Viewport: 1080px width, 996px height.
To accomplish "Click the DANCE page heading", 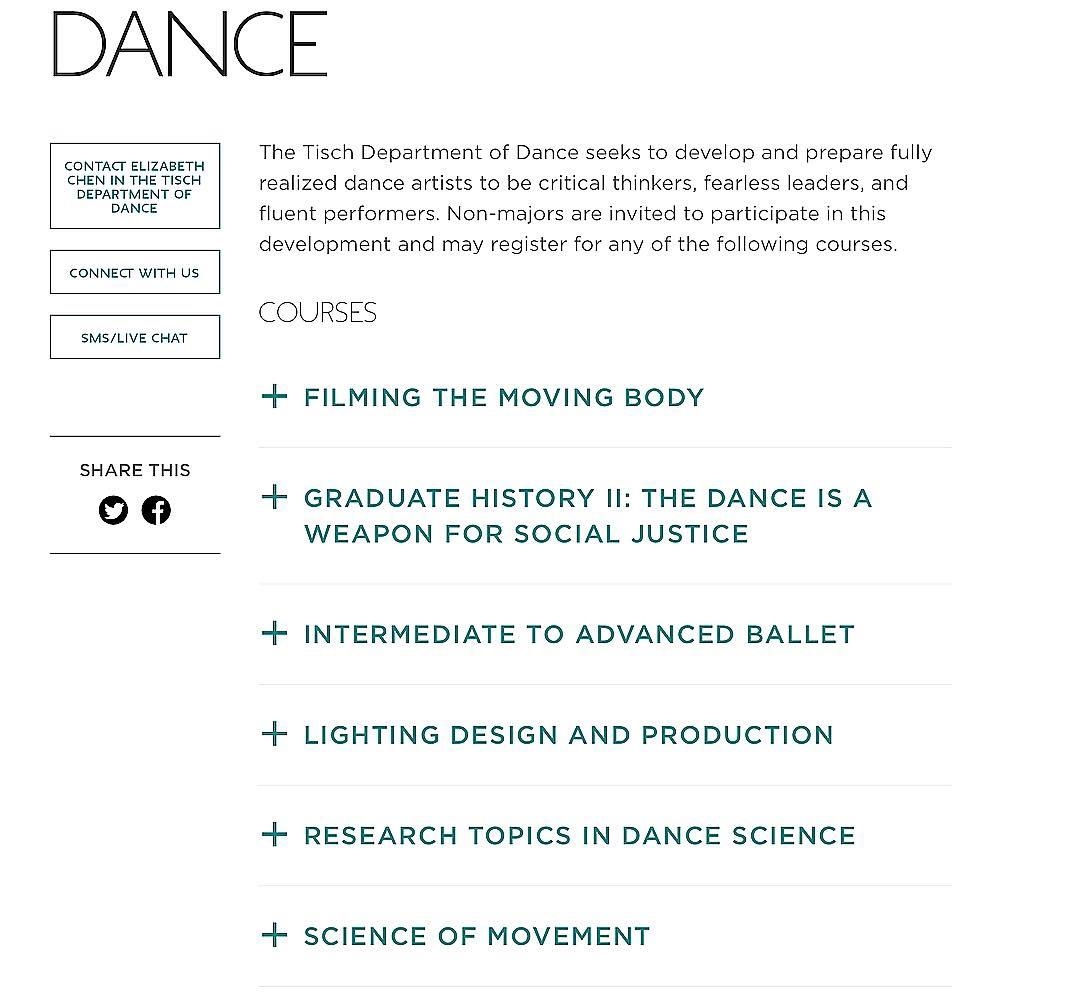I will tap(190, 45).
